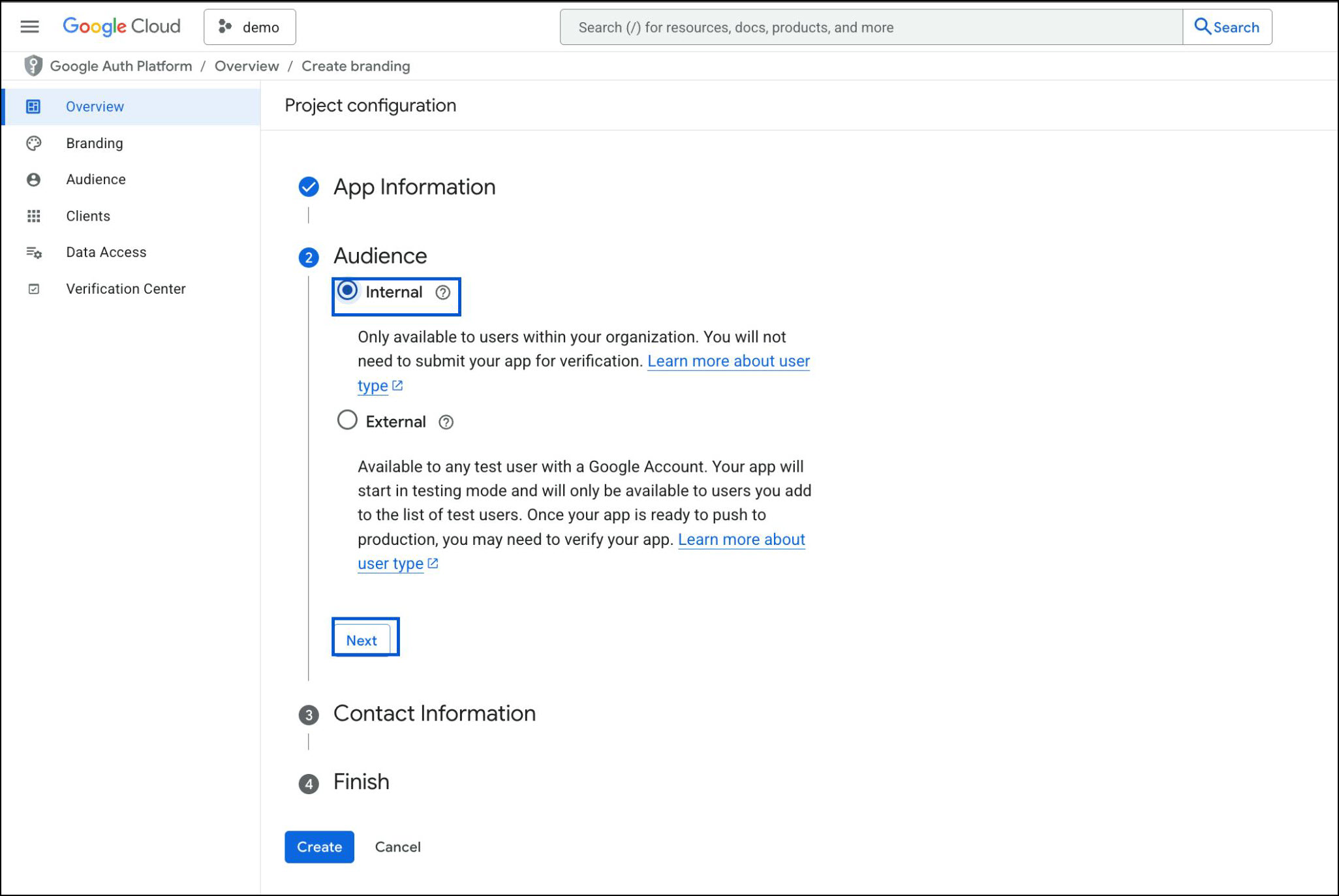Open the hamburger navigation menu
Screen dimensions: 1339x896
(x=29, y=27)
